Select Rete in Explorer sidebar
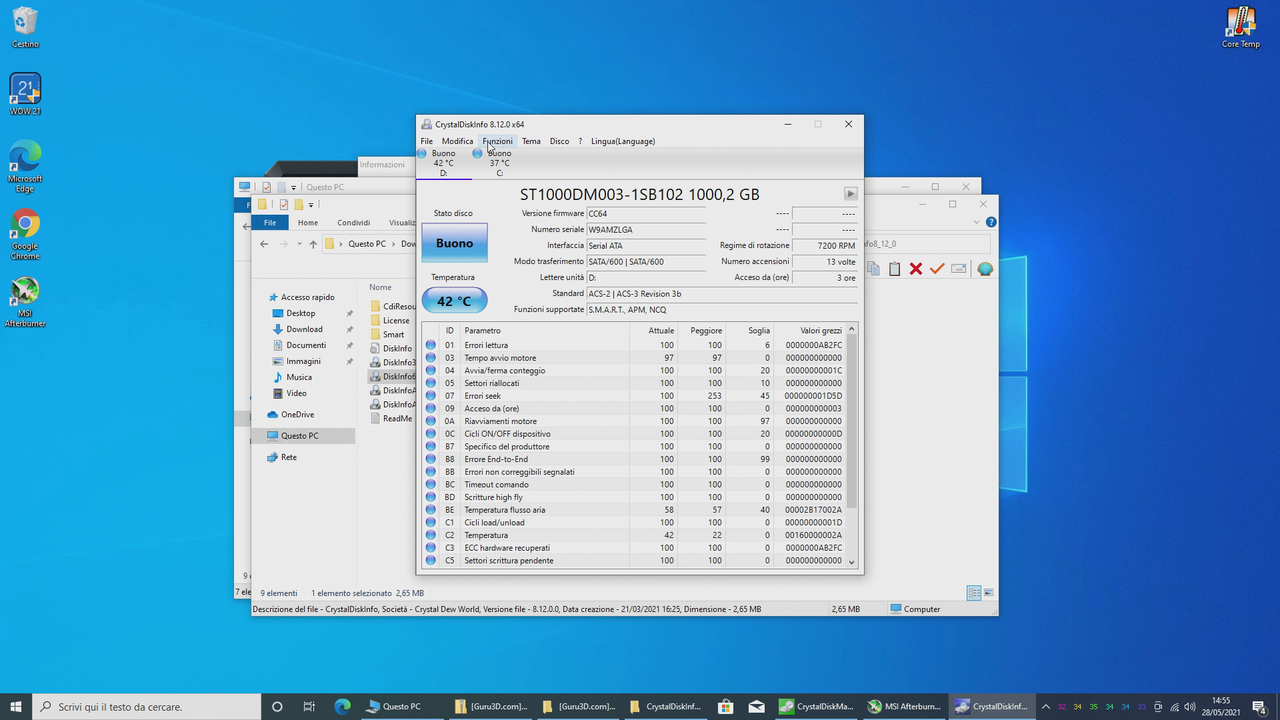The image size is (1280, 720). point(288,457)
